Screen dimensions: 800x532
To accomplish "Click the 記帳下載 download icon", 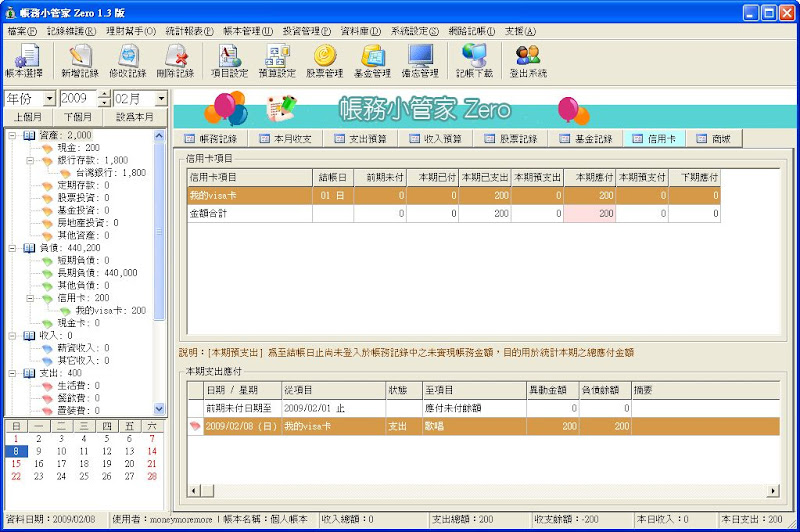I will coord(473,60).
